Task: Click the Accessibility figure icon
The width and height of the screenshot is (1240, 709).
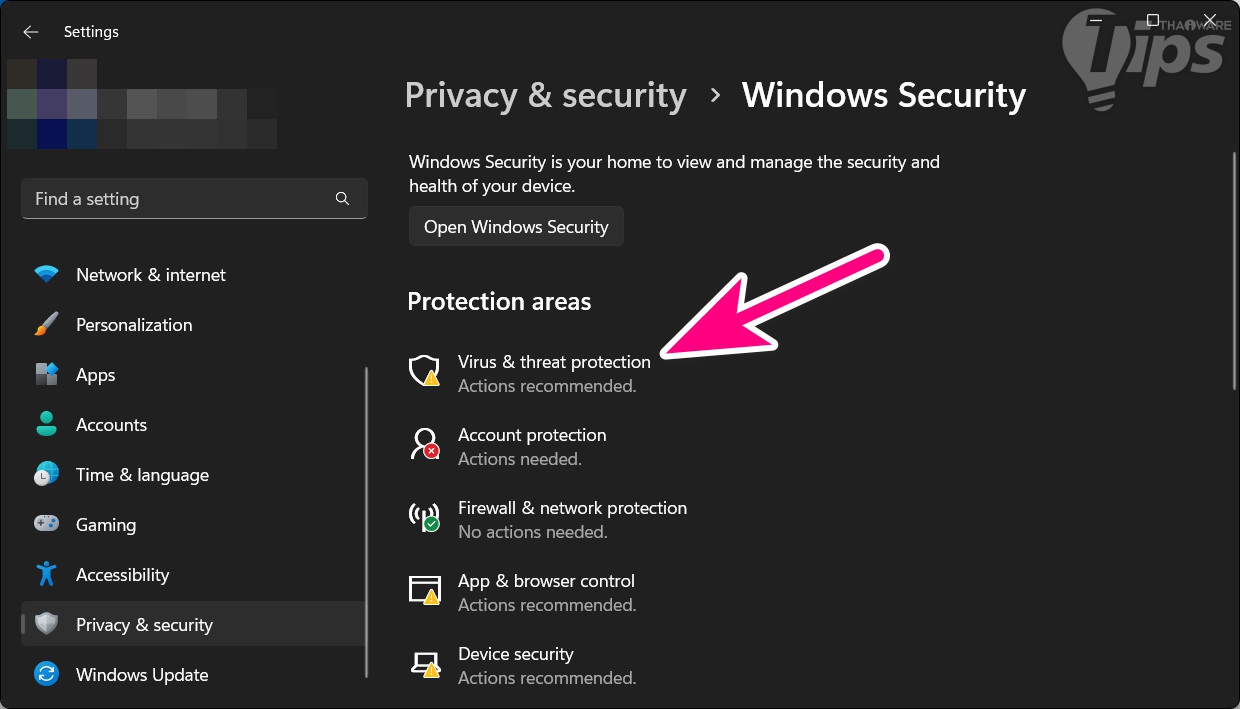Action: coord(46,575)
